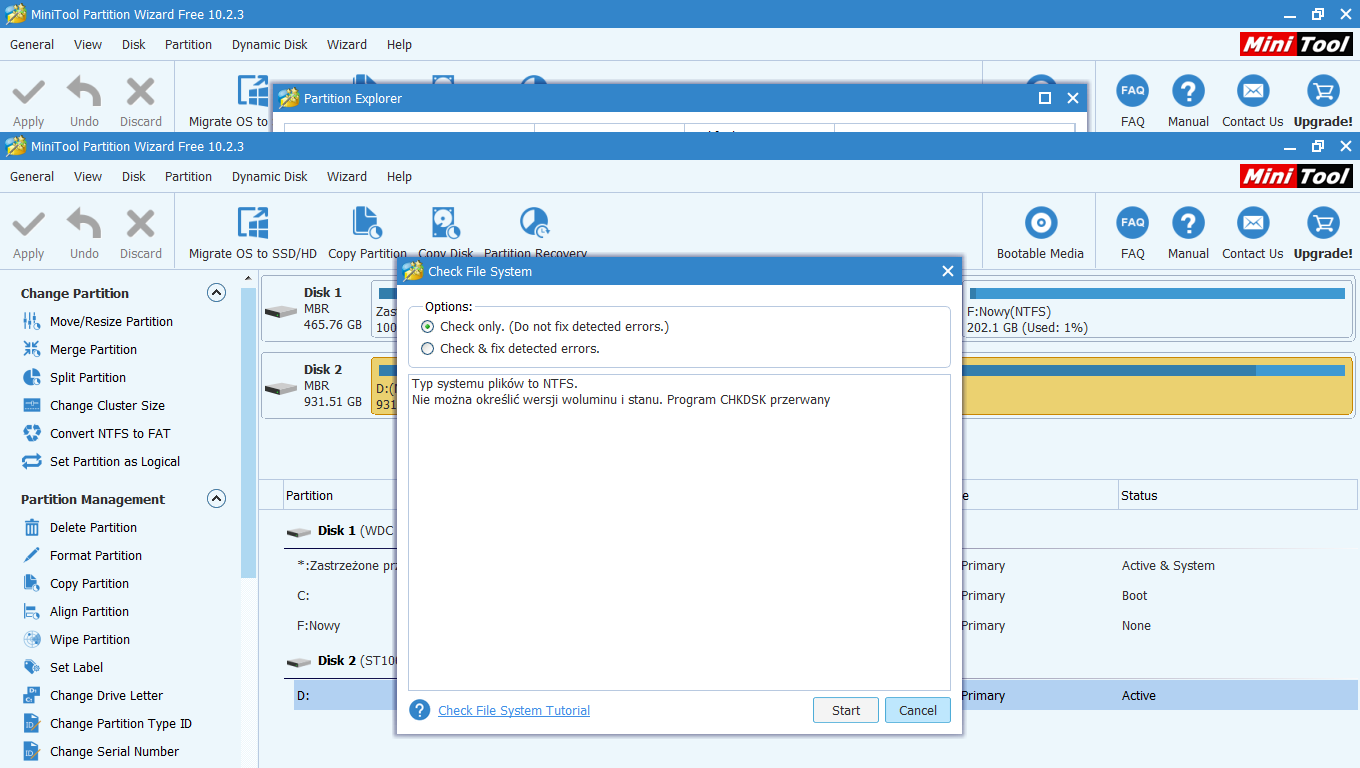Choose Split Partition in sidebar

[88, 377]
